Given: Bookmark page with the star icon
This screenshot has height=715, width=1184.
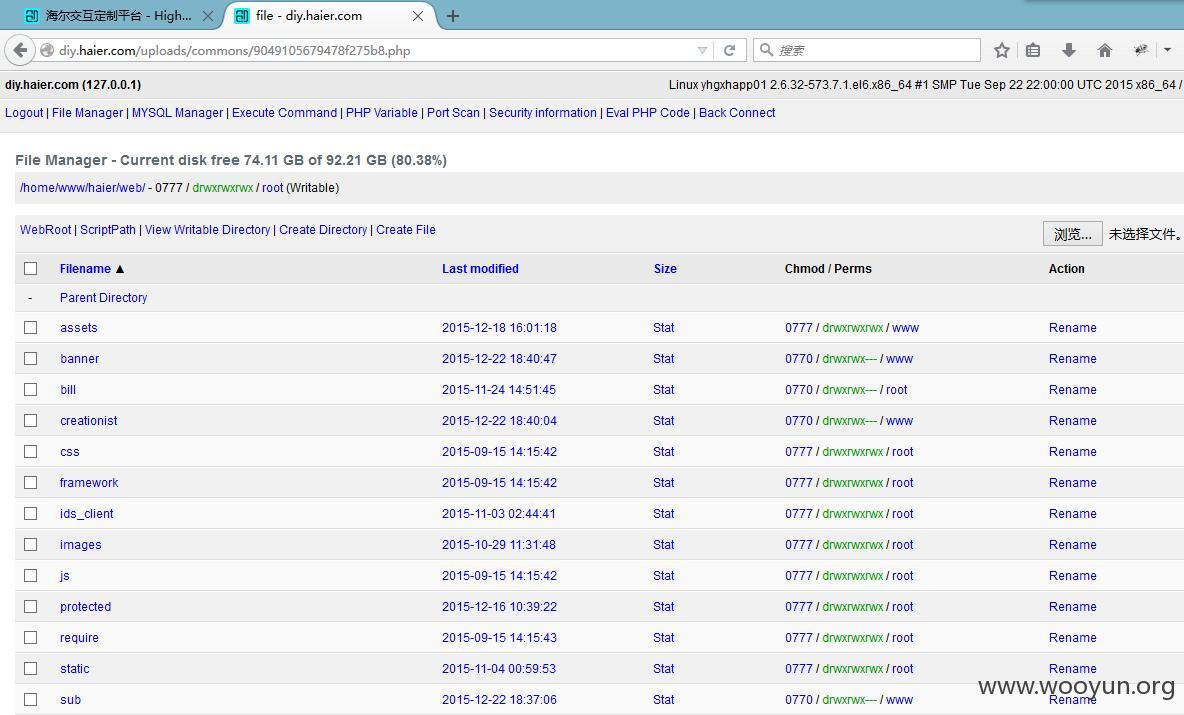Looking at the screenshot, I should click(x=1002, y=51).
